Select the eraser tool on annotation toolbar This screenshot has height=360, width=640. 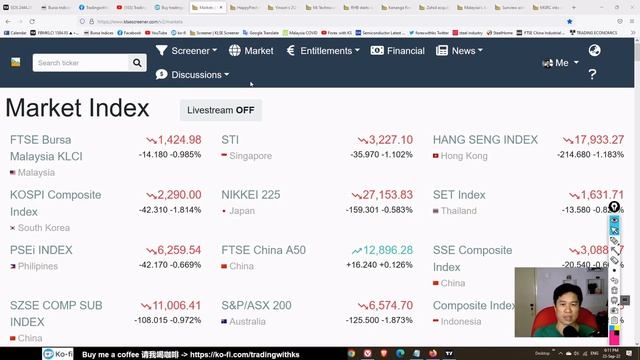coord(614,260)
